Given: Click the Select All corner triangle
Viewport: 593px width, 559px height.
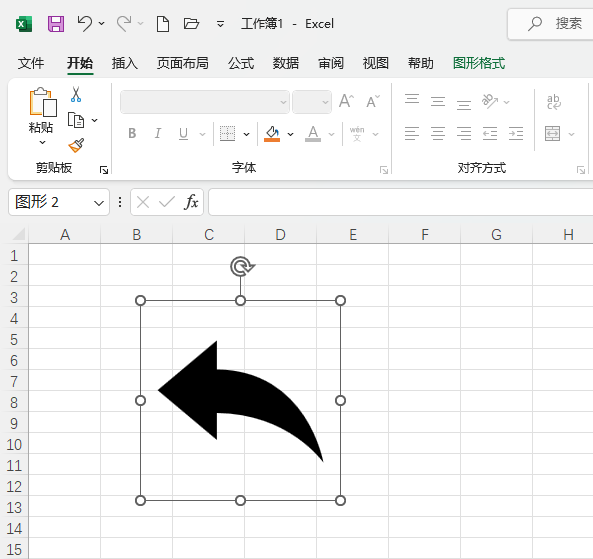Looking at the screenshot, I should [x=19, y=234].
